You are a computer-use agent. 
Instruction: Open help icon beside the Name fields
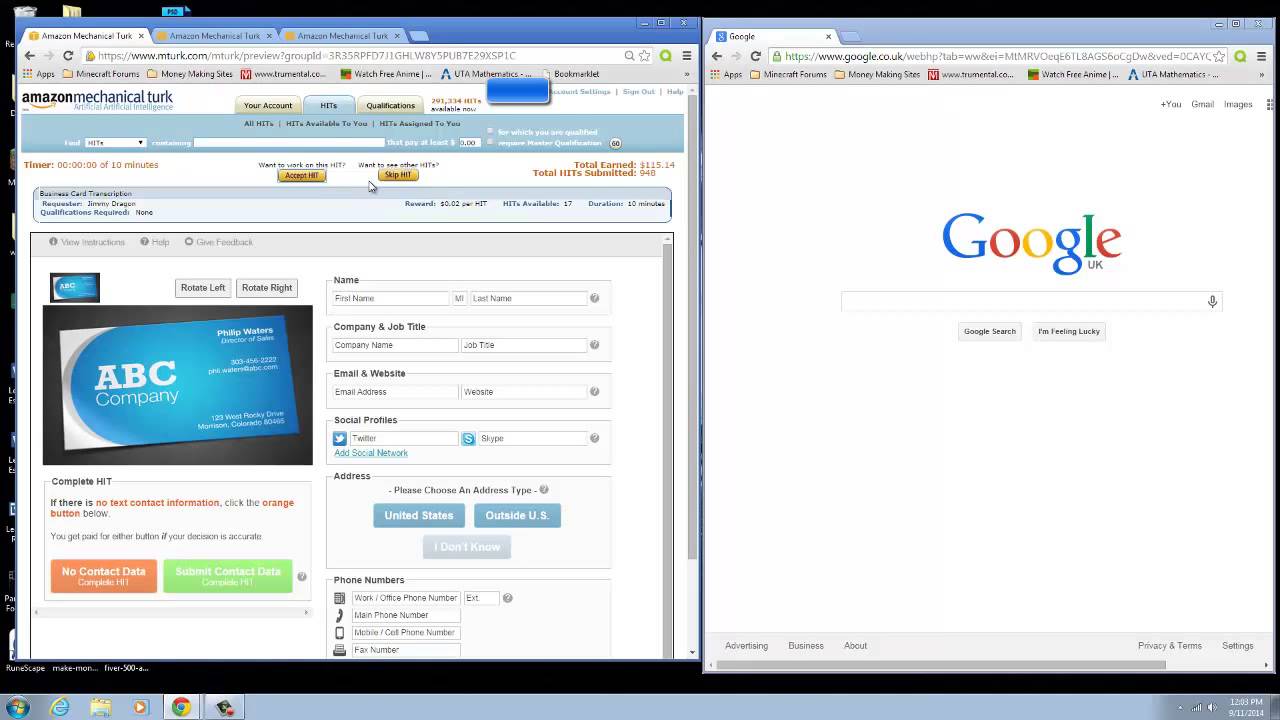(x=594, y=298)
